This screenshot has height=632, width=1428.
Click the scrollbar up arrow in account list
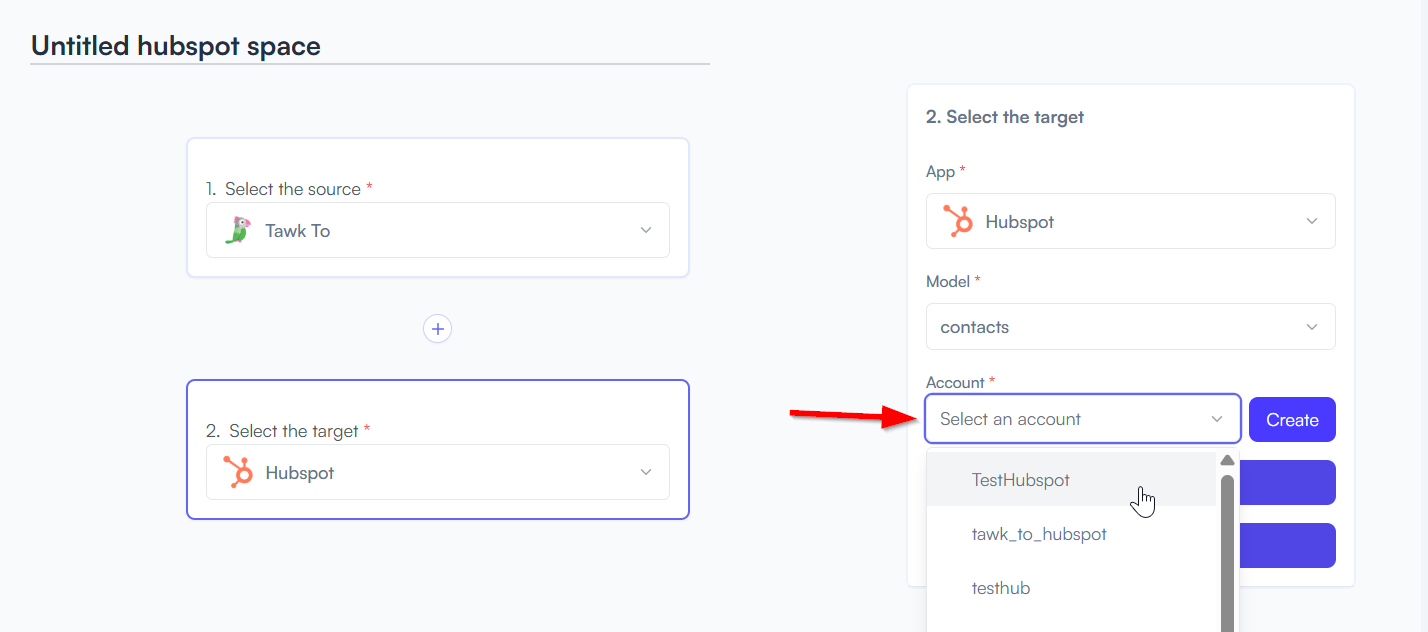tap(1227, 460)
